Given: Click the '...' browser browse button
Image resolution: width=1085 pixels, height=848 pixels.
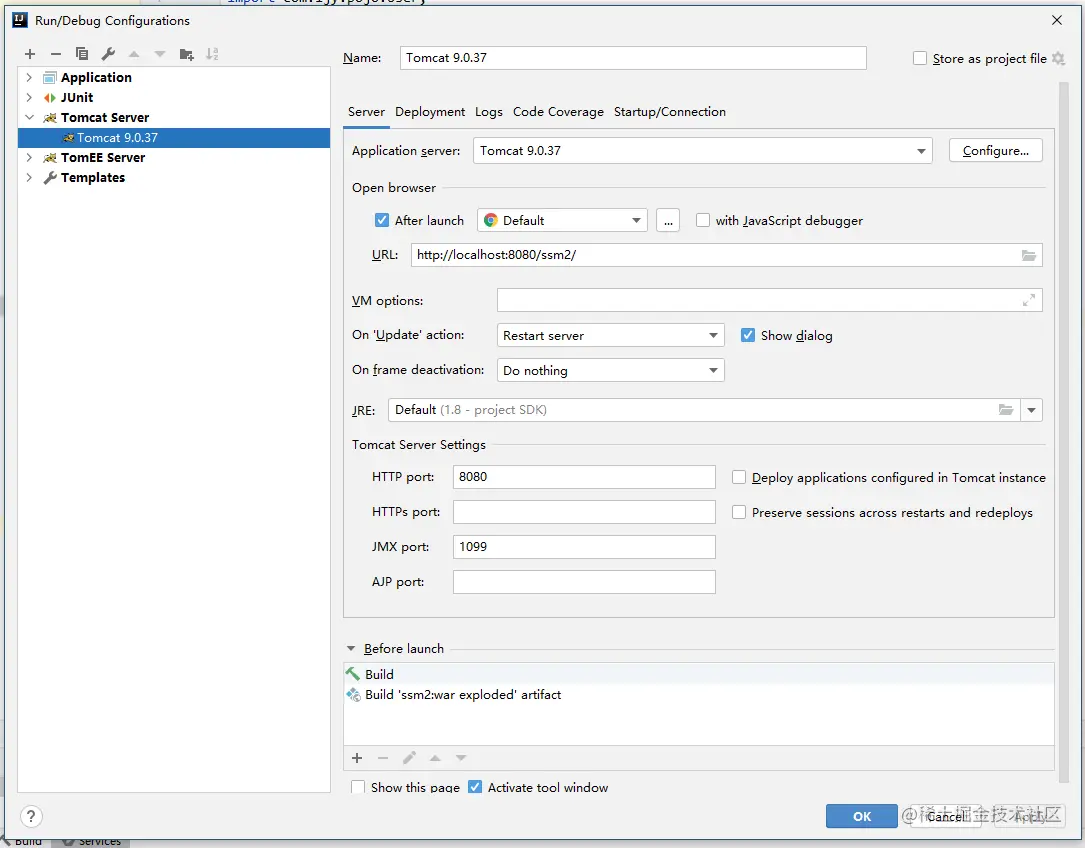Looking at the screenshot, I should tap(668, 221).
